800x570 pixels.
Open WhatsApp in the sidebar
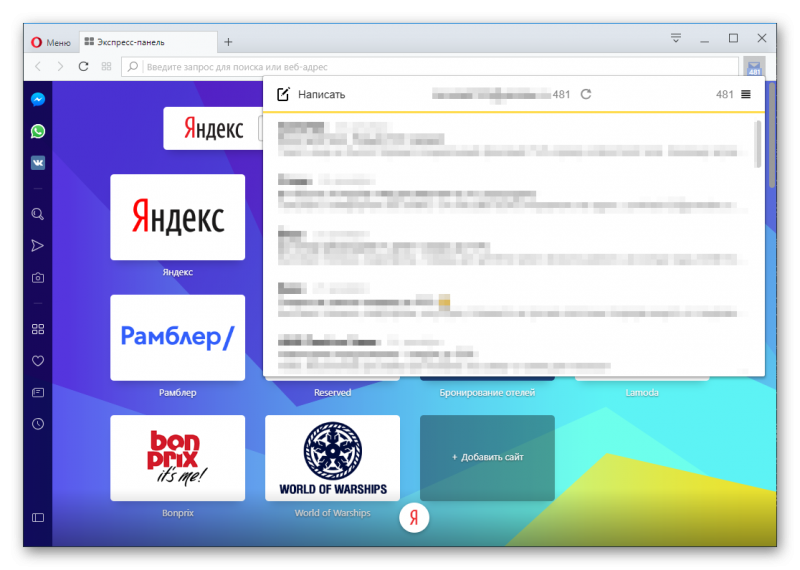[38, 131]
